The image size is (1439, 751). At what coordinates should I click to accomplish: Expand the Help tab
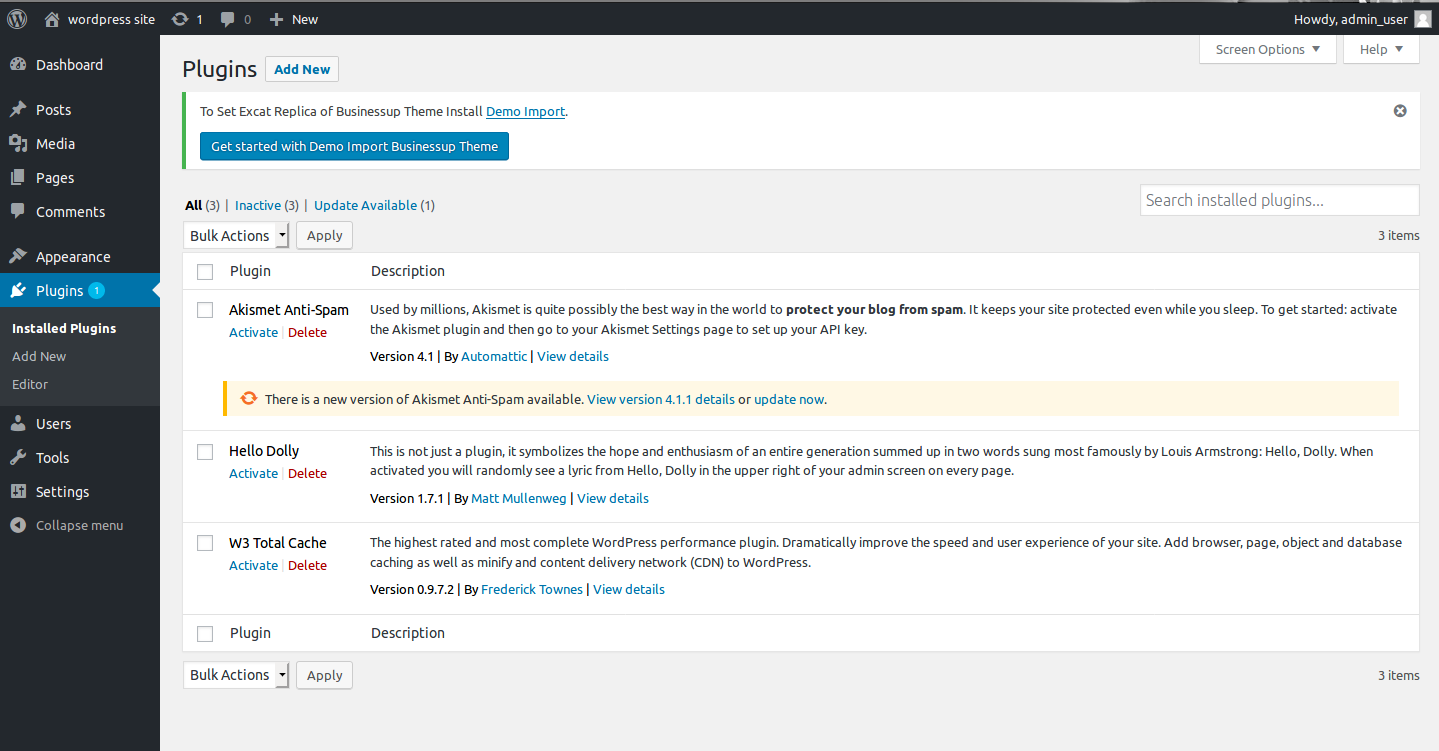pyautogui.click(x=1381, y=49)
